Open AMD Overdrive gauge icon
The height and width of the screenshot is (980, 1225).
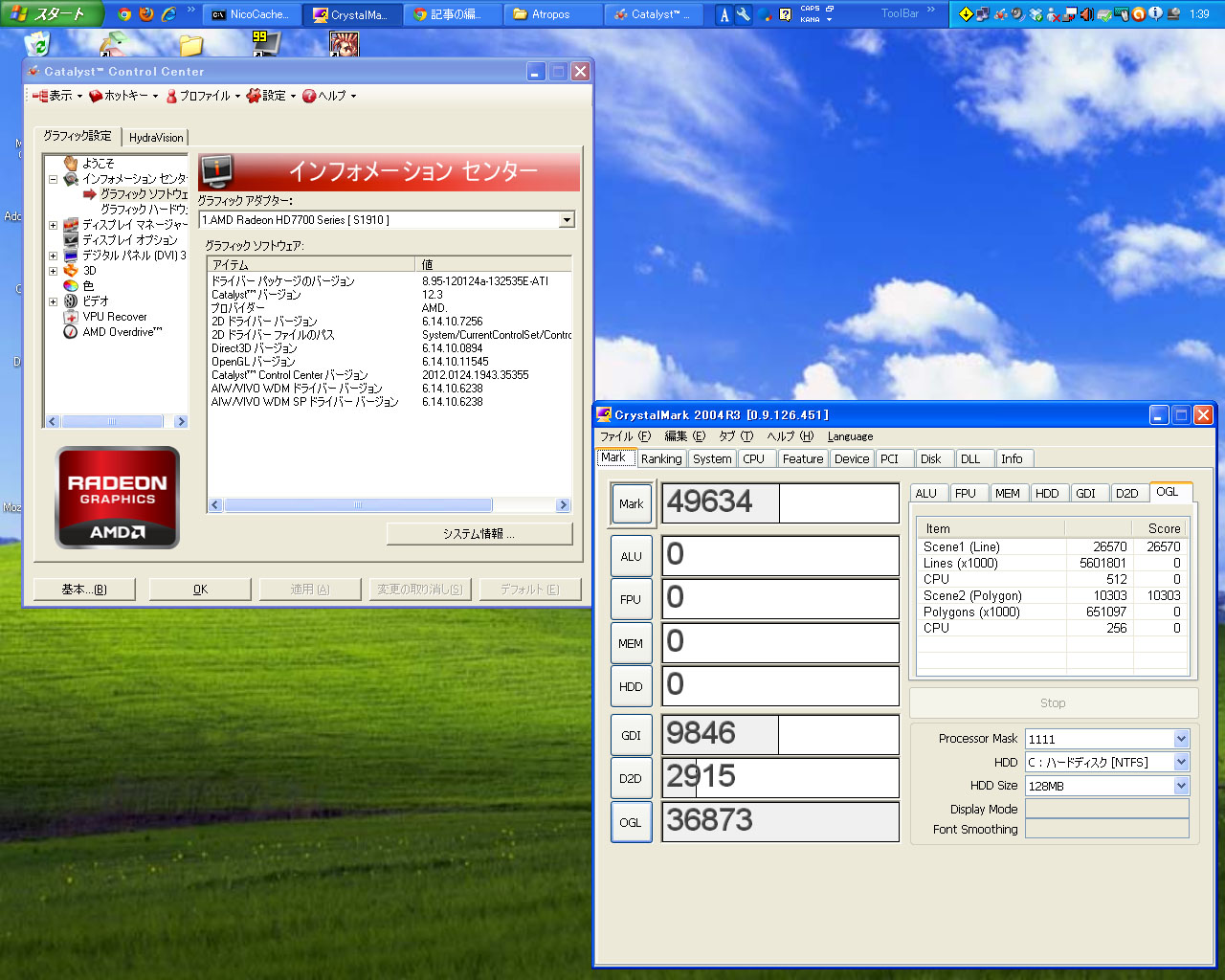71,332
